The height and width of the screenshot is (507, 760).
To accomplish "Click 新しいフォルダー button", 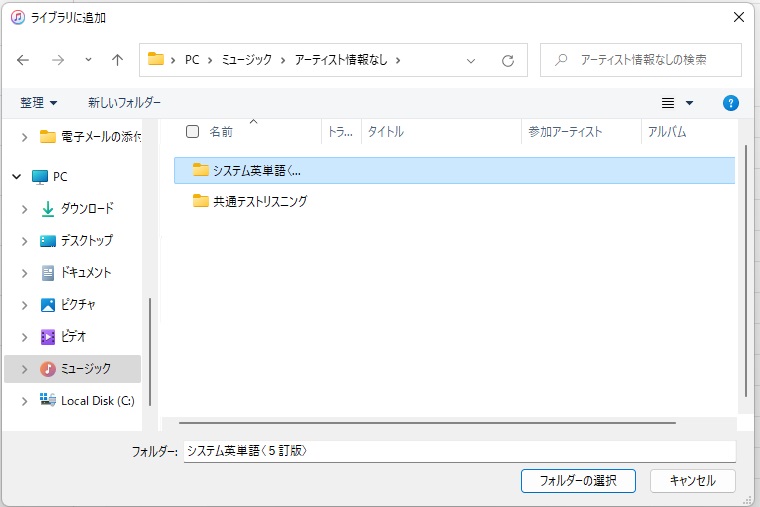I will 124,102.
